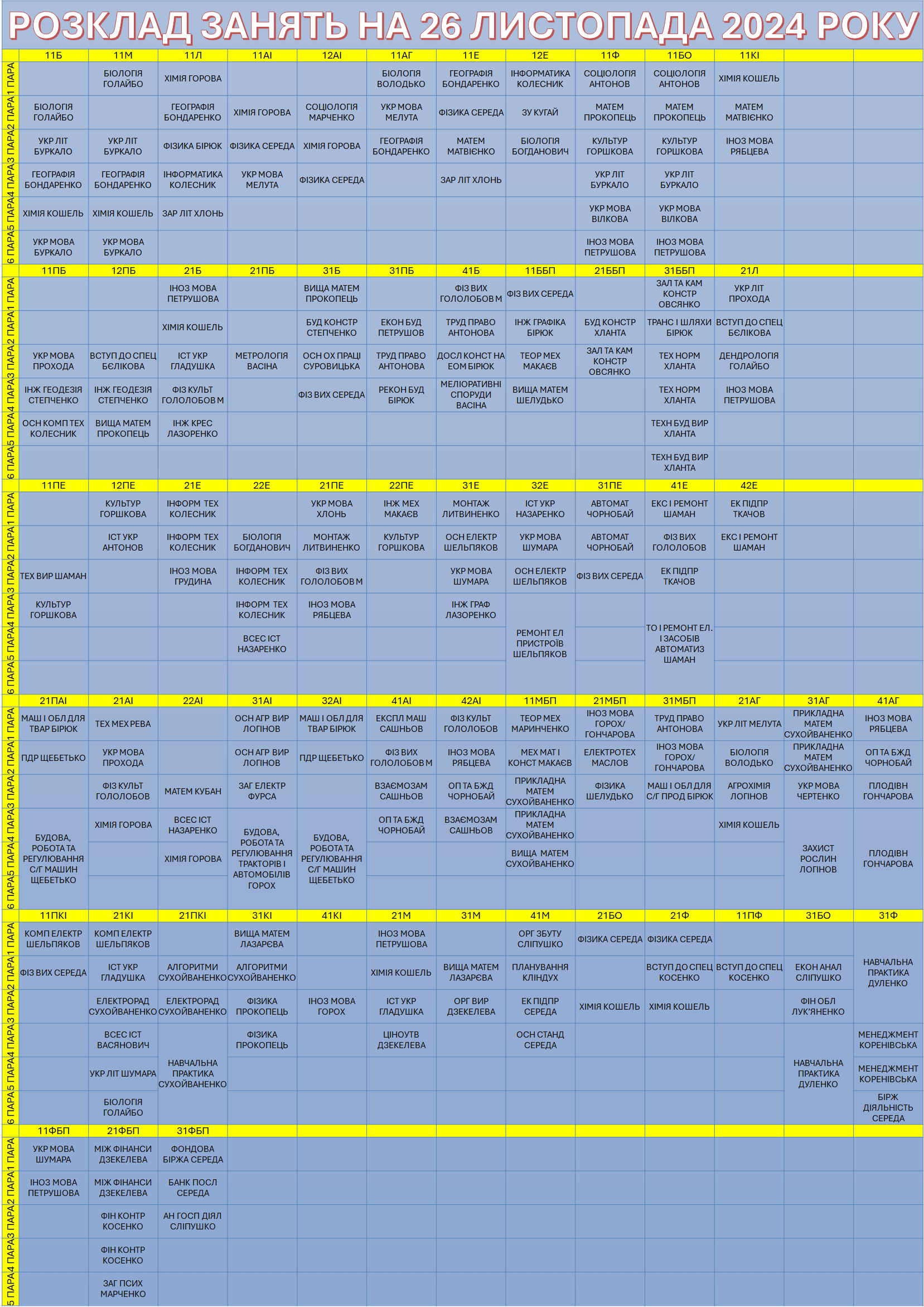Select the 'БУД КОНСТР ХЛАНТА' cell

[610, 327]
